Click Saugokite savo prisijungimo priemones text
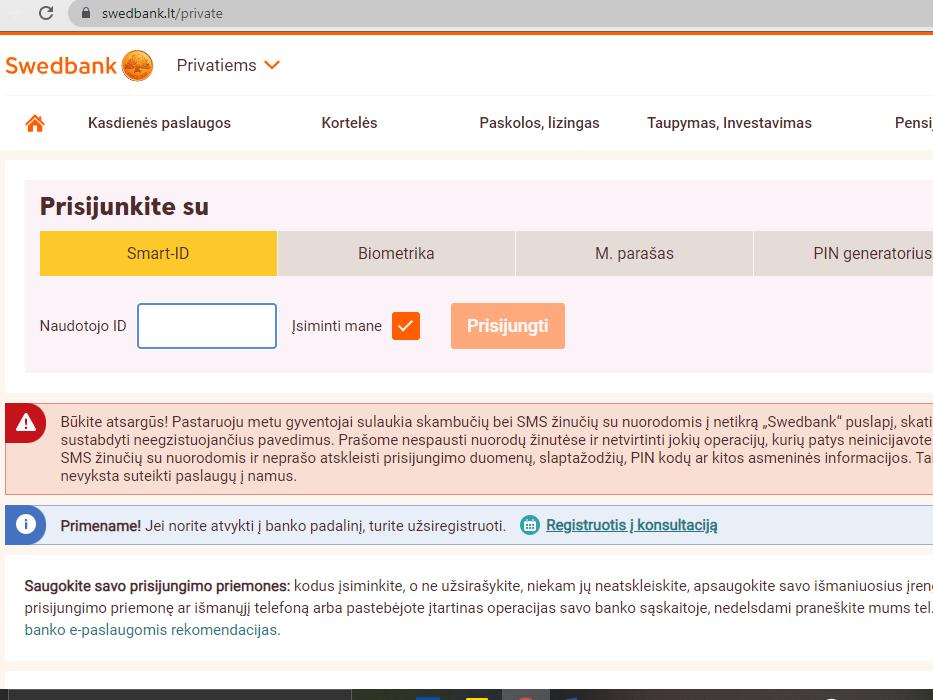933x700 pixels. tap(157, 586)
